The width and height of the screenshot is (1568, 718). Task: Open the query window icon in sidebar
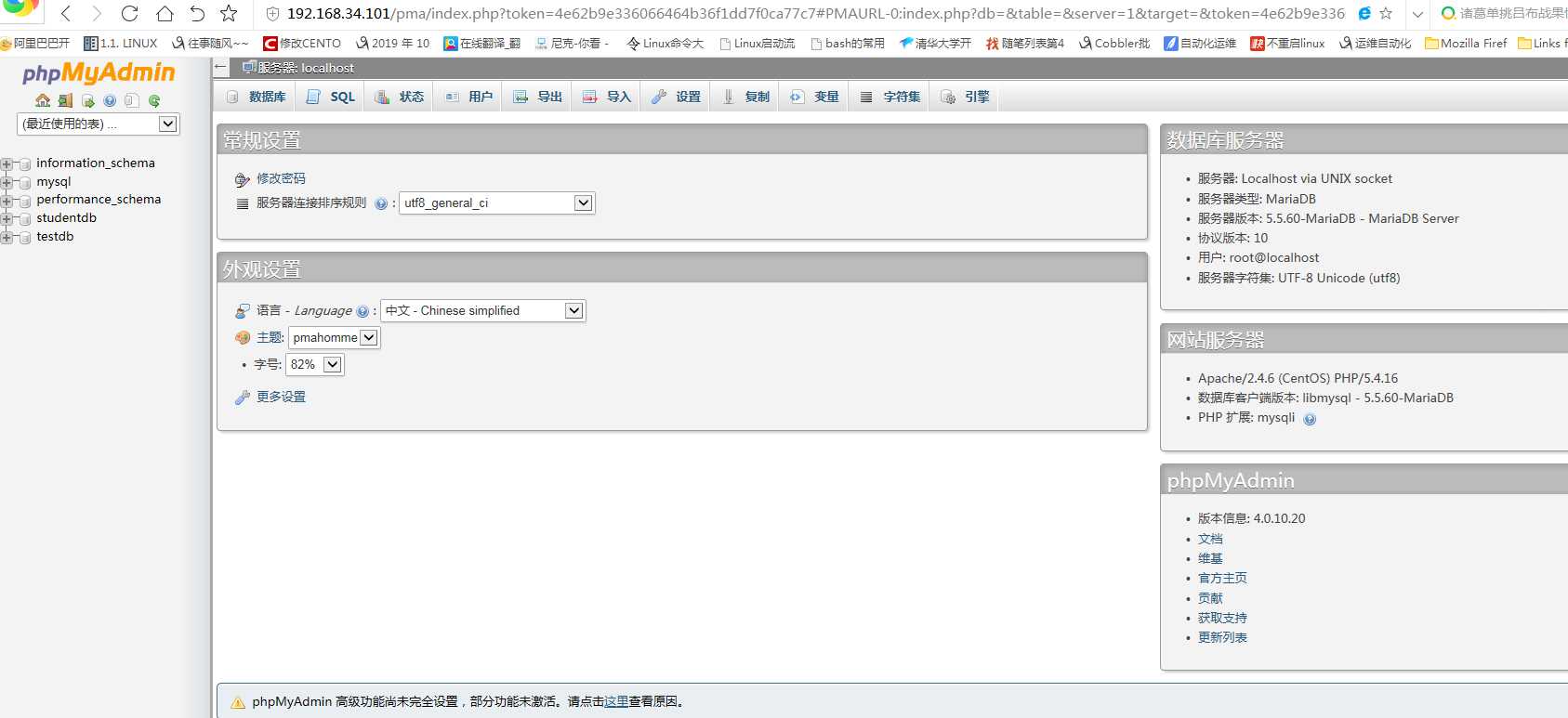point(87,100)
